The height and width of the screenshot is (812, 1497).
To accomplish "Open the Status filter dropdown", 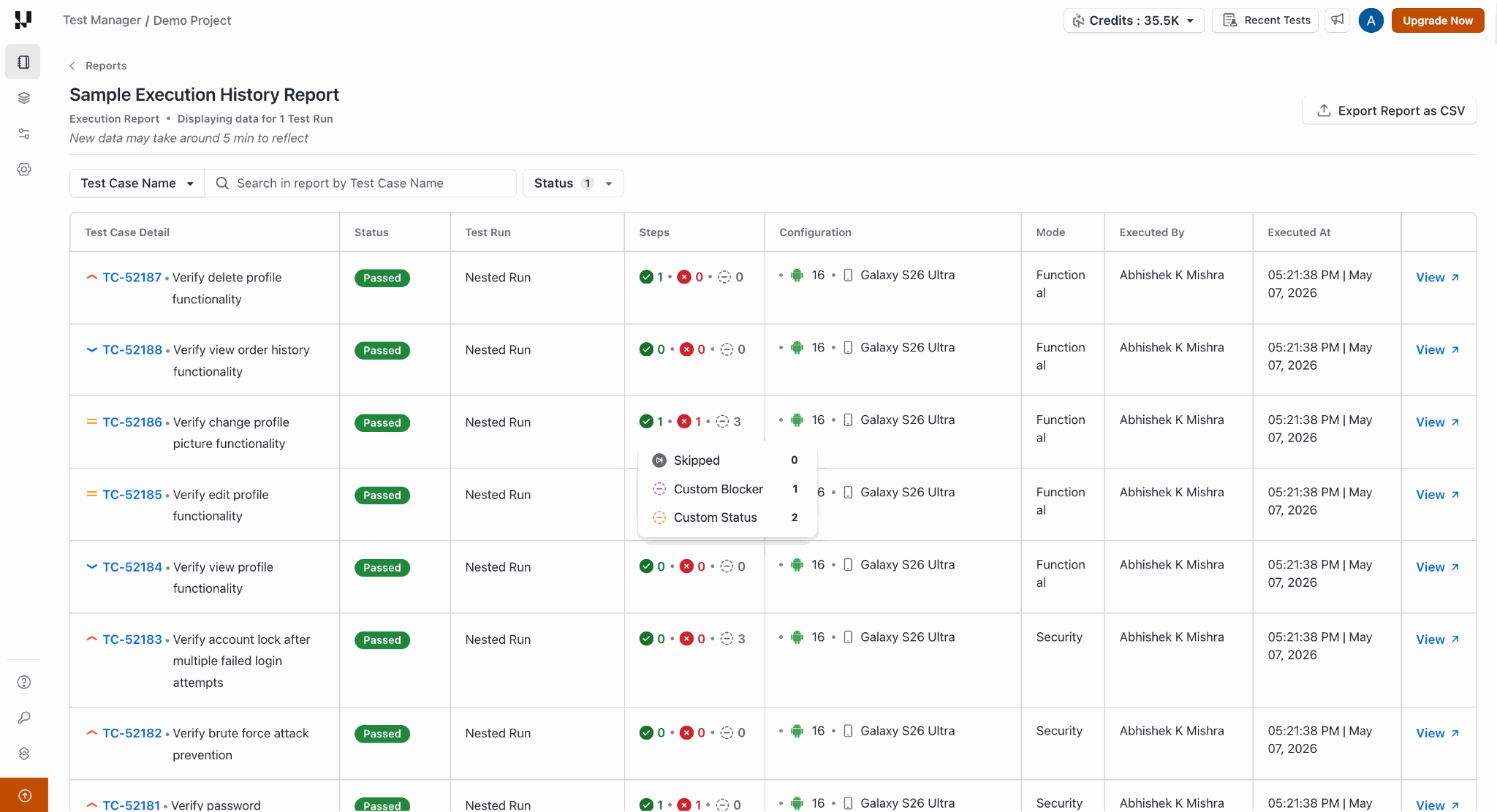I will click(573, 183).
